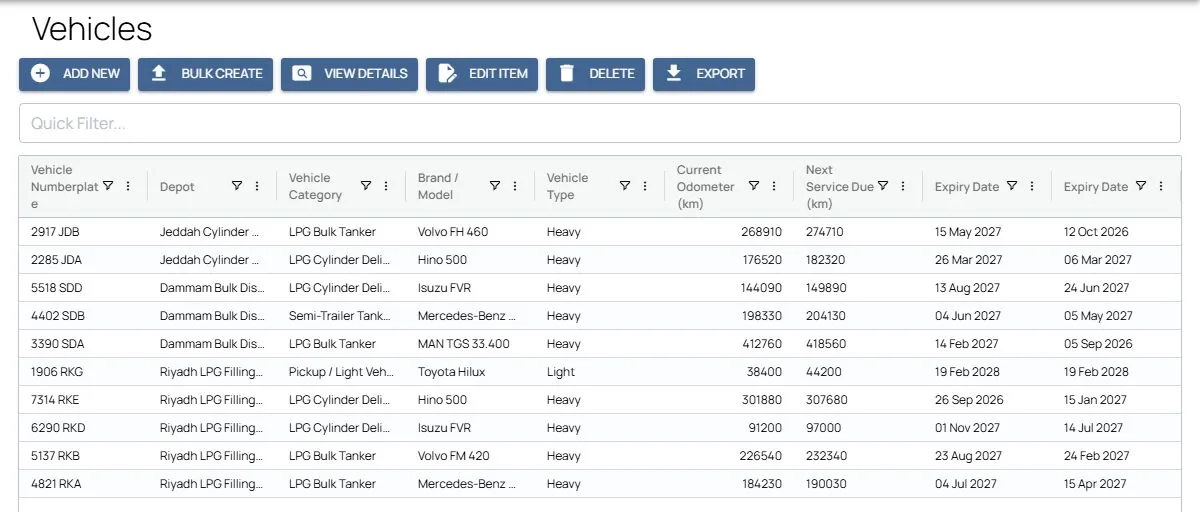Sort by the Brand / Model header label
The width and height of the screenshot is (1200, 512).
pos(439,186)
